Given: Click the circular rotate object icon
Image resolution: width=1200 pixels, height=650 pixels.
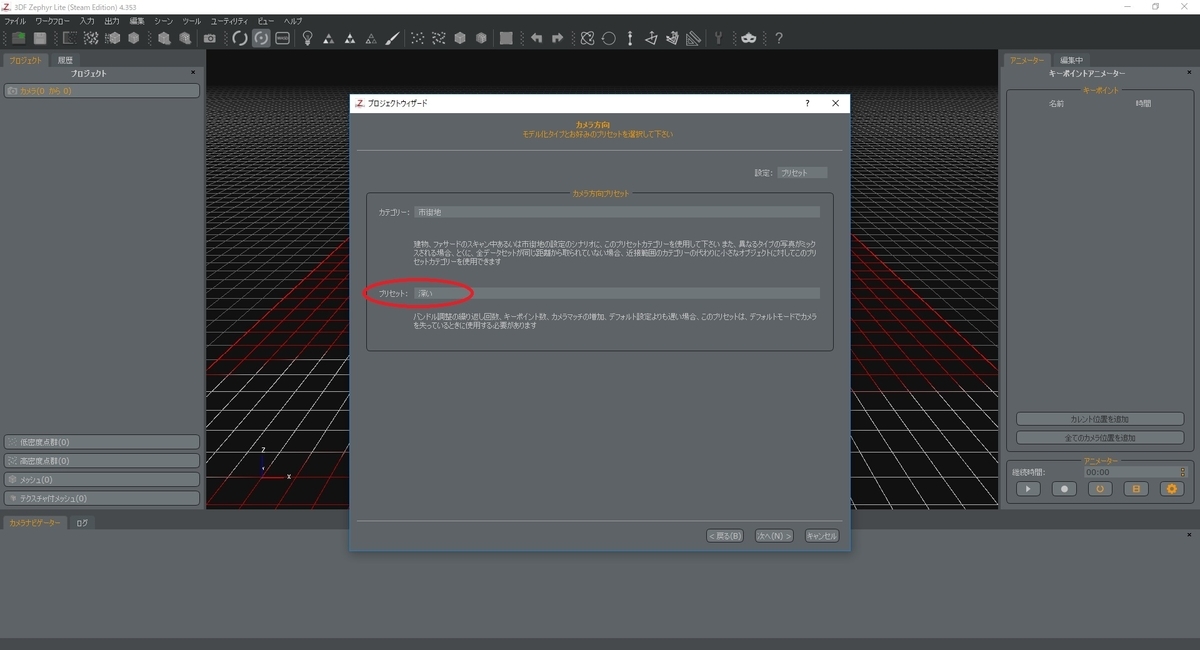Looking at the screenshot, I should pos(608,39).
